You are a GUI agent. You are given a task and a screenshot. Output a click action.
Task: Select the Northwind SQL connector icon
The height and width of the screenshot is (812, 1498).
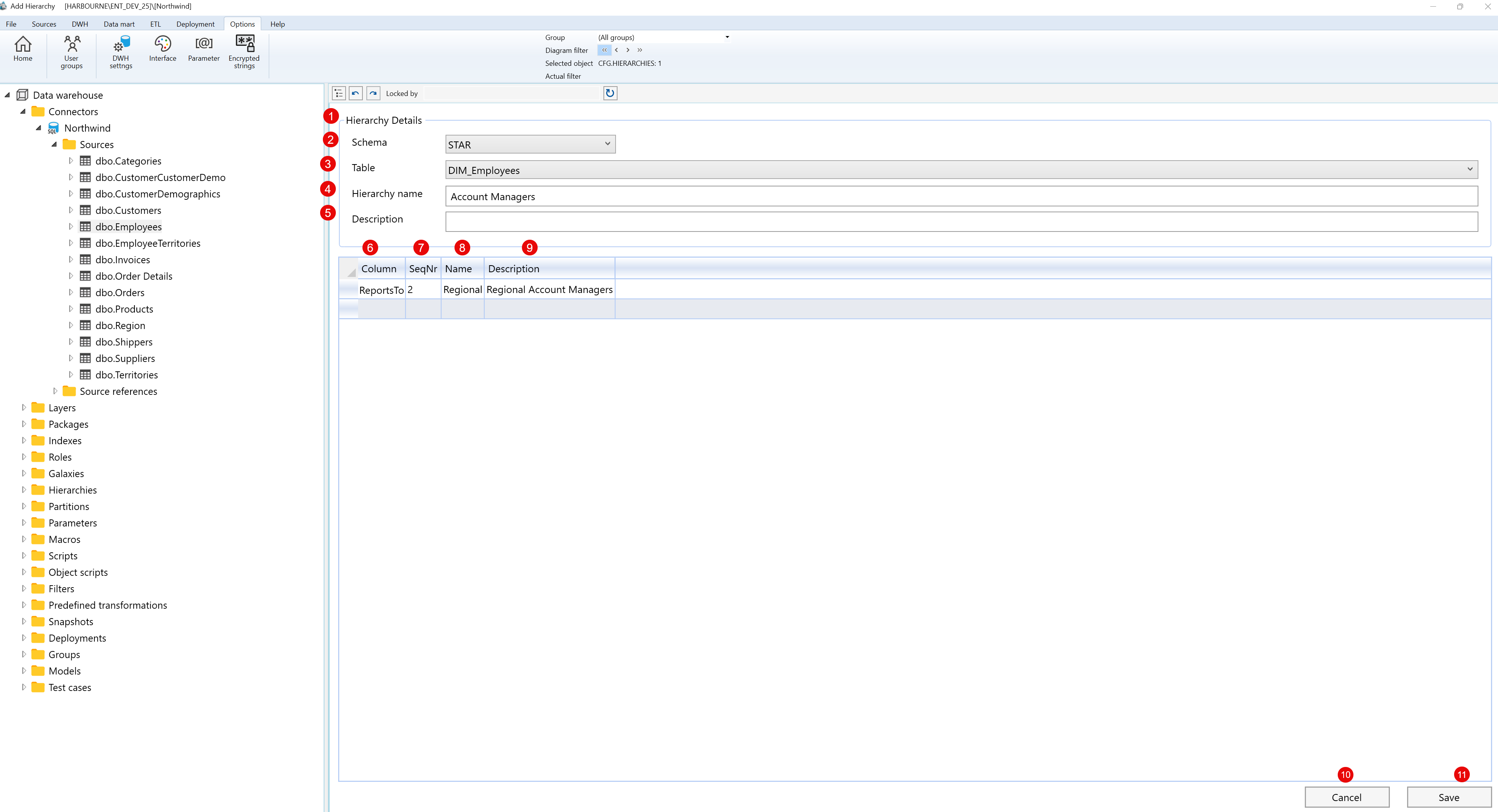pos(54,128)
